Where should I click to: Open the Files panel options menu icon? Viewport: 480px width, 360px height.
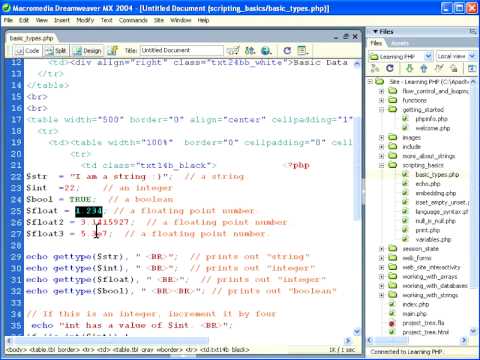[473, 31]
